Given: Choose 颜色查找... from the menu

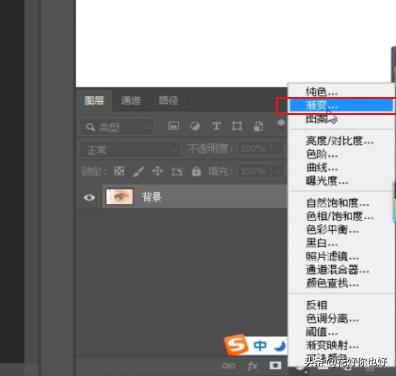Looking at the screenshot, I should click(x=341, y=283).
